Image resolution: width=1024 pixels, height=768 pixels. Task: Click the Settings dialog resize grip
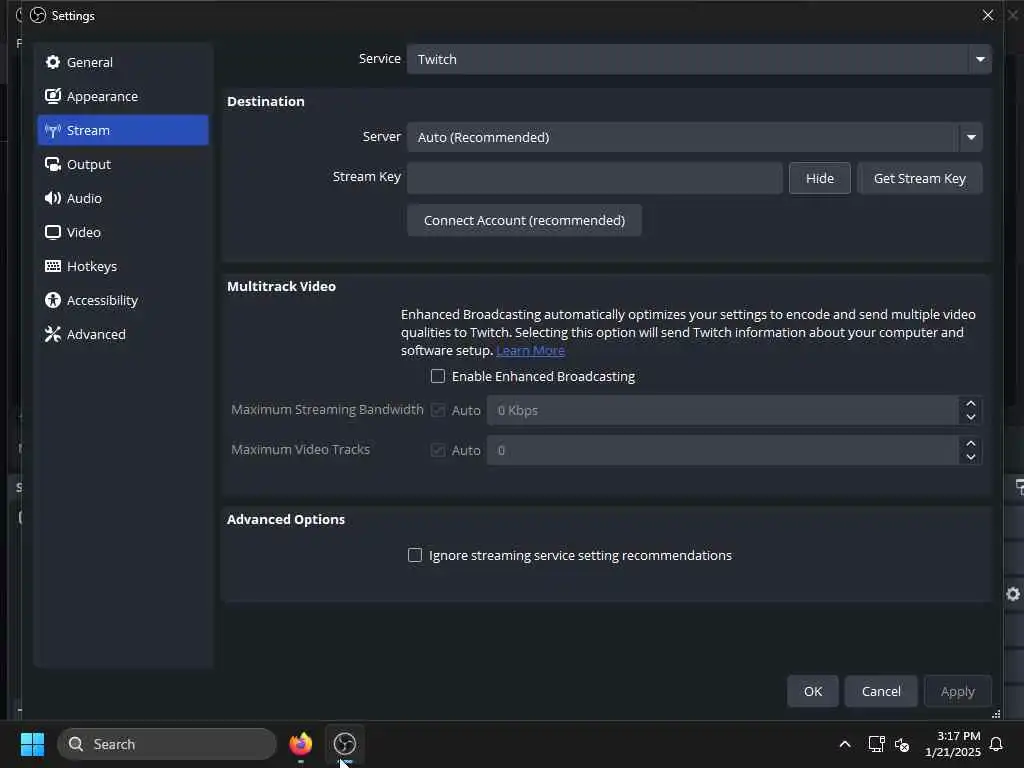[x=996, y=714]
